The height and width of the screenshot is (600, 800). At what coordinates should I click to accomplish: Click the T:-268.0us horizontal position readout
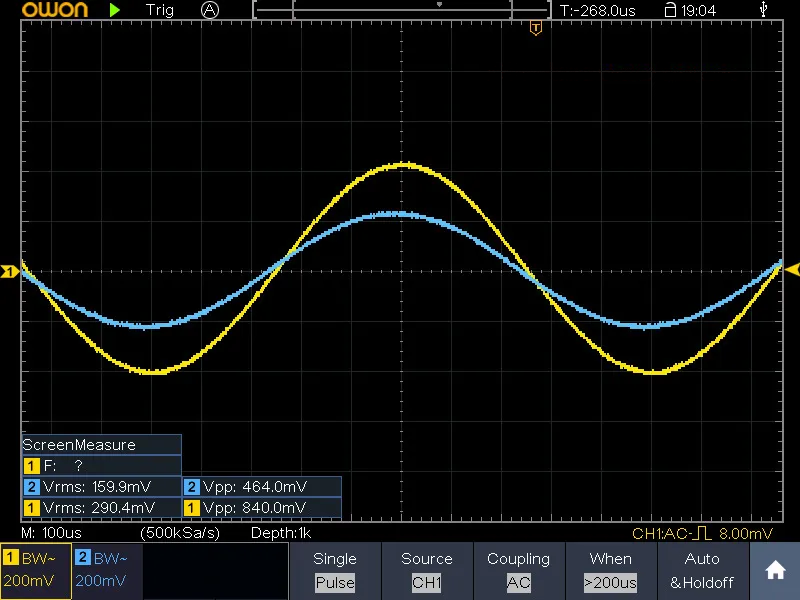[x=597, y=11]
